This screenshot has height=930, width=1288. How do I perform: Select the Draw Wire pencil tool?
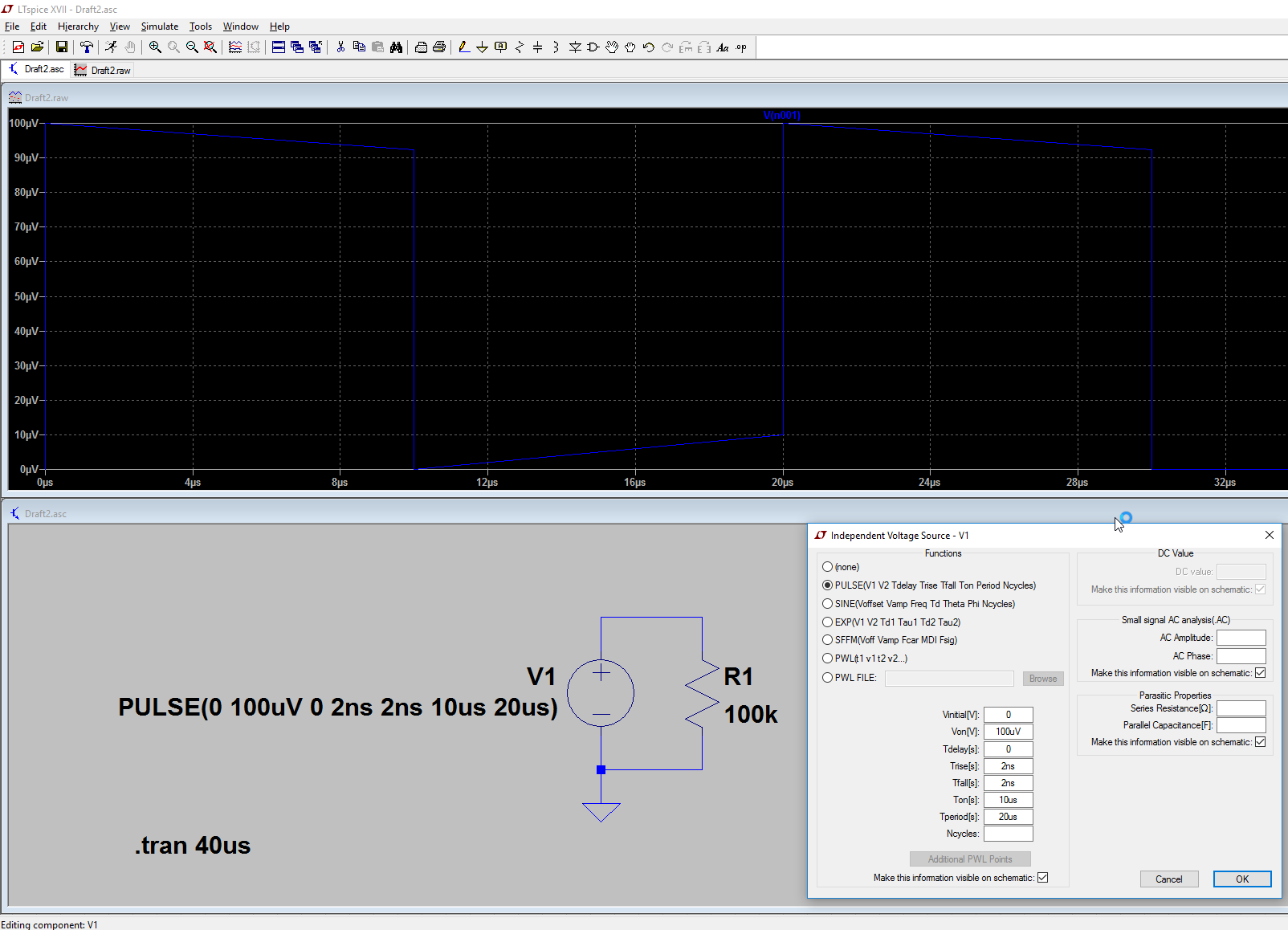click(x=464, y=47)
